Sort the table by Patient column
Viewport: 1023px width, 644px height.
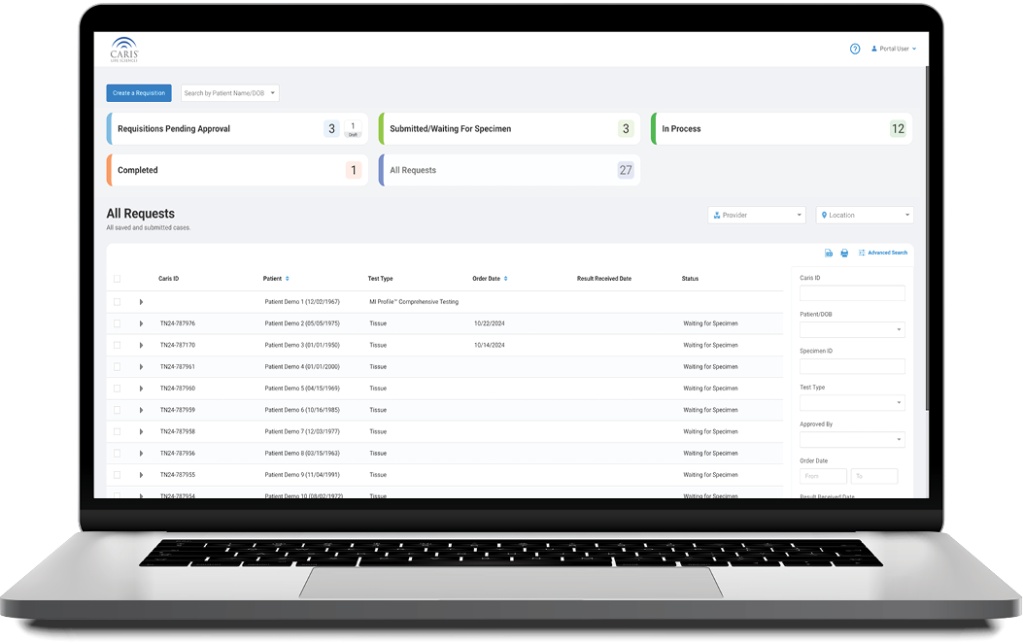(x=287, y=279)
